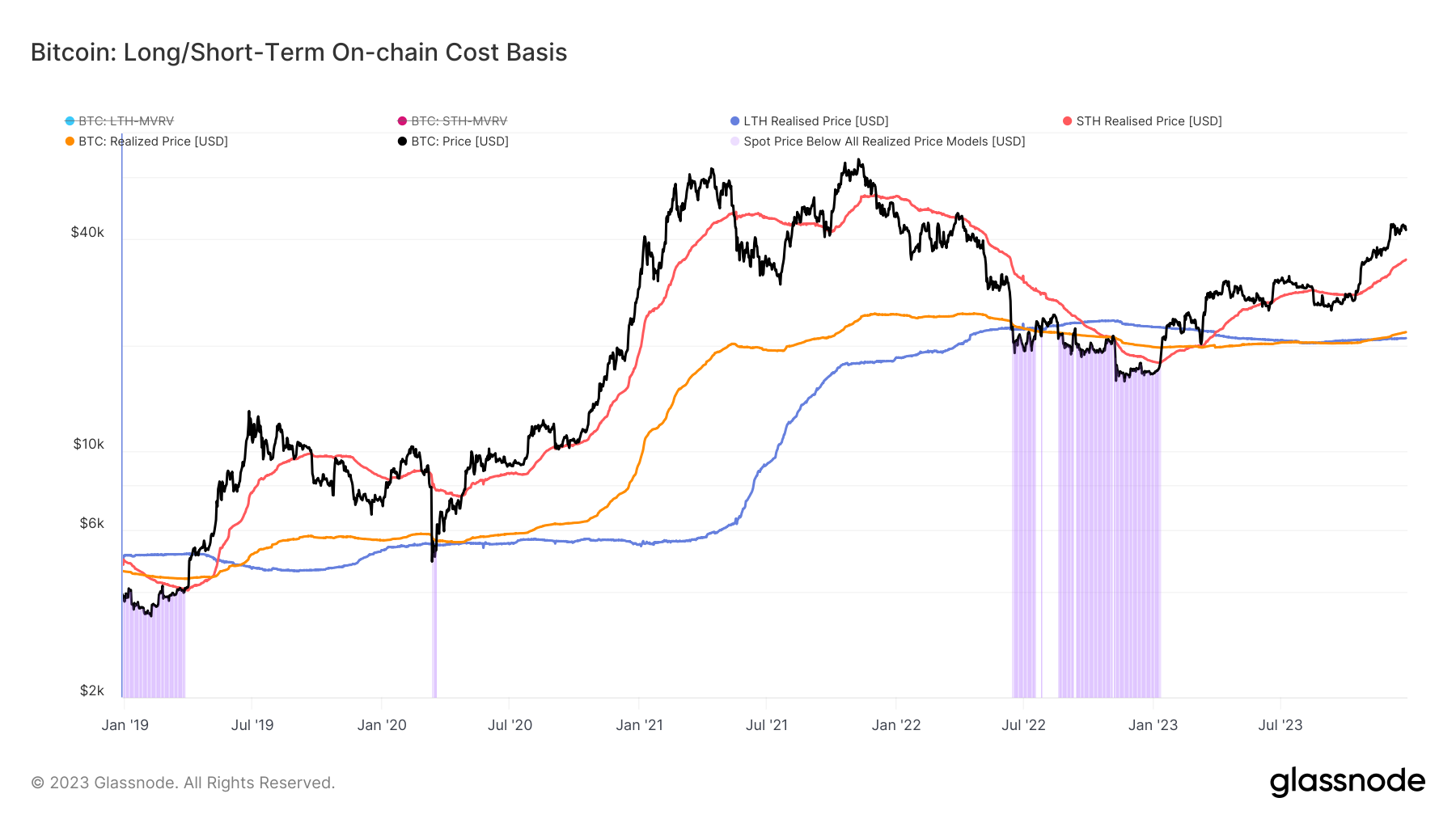Image resolution: width=1456 pixels, height=819 pixels.
Task: Click the Glassnode copyright notice text
Action: click(183, 783)
